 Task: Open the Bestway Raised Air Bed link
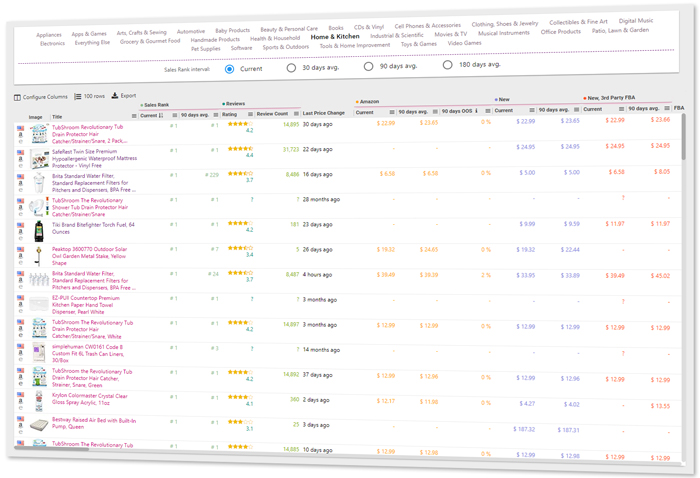tap(94, 424)
